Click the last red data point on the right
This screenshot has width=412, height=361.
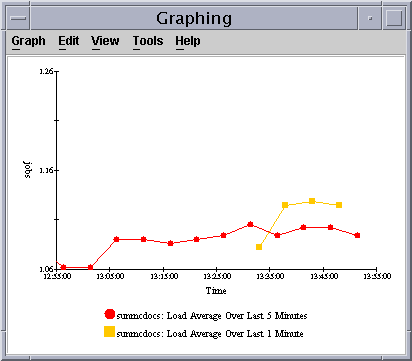click(x=357, y=235)
